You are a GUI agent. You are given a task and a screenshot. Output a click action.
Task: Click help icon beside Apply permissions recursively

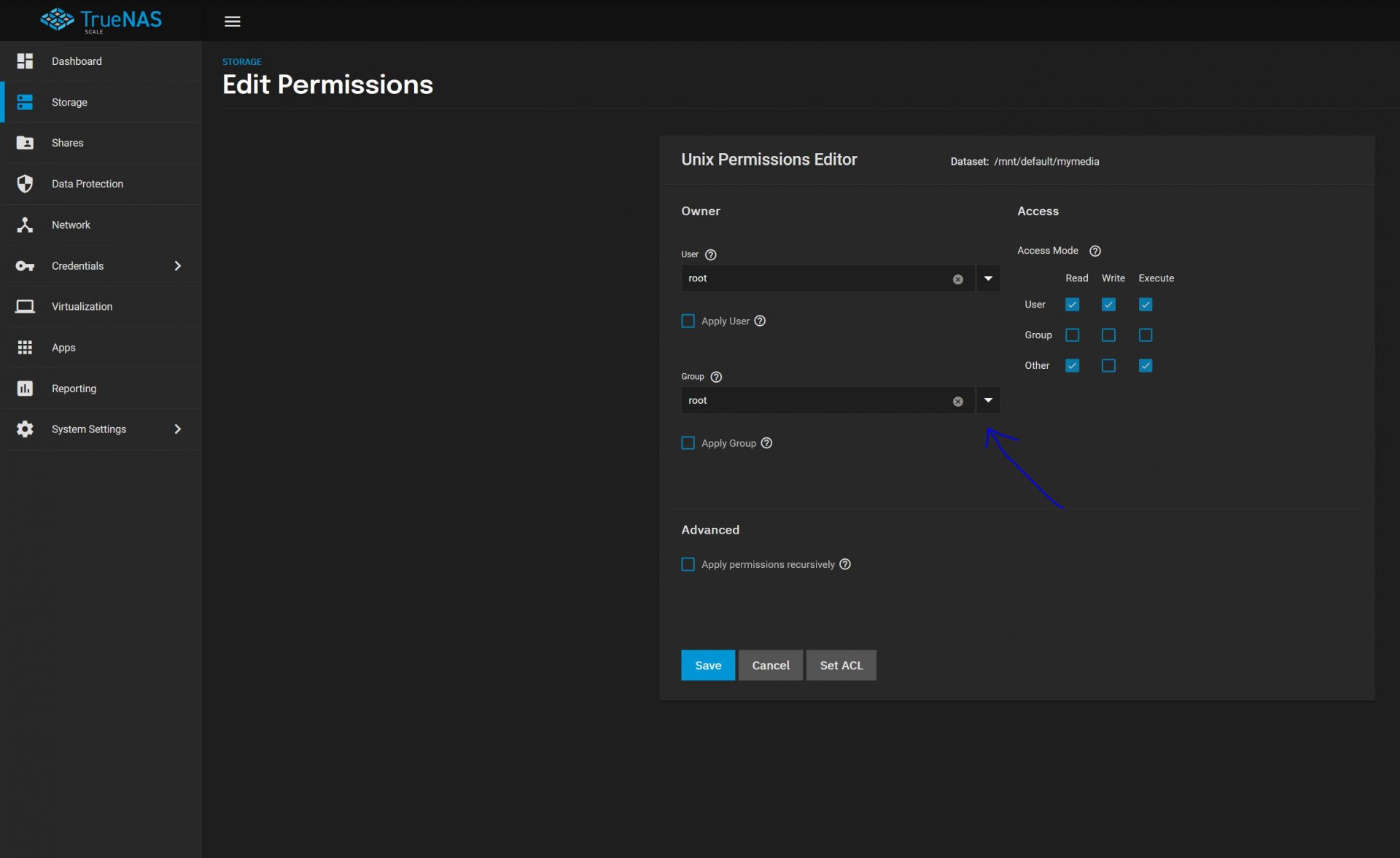(844, 564)
